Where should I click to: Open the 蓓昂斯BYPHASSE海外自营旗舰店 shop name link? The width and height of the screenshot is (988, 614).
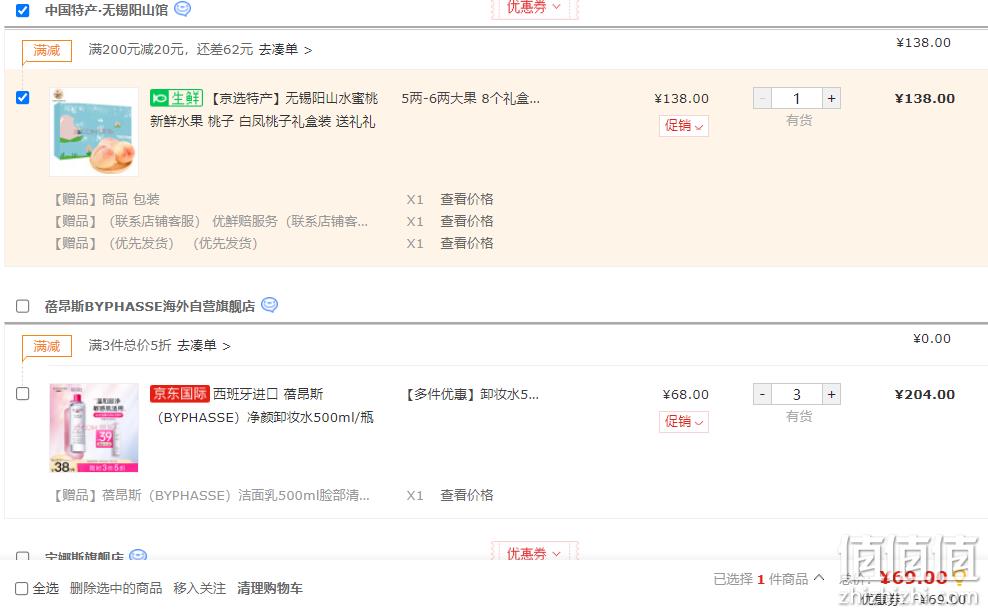click(x=150, y=306)
